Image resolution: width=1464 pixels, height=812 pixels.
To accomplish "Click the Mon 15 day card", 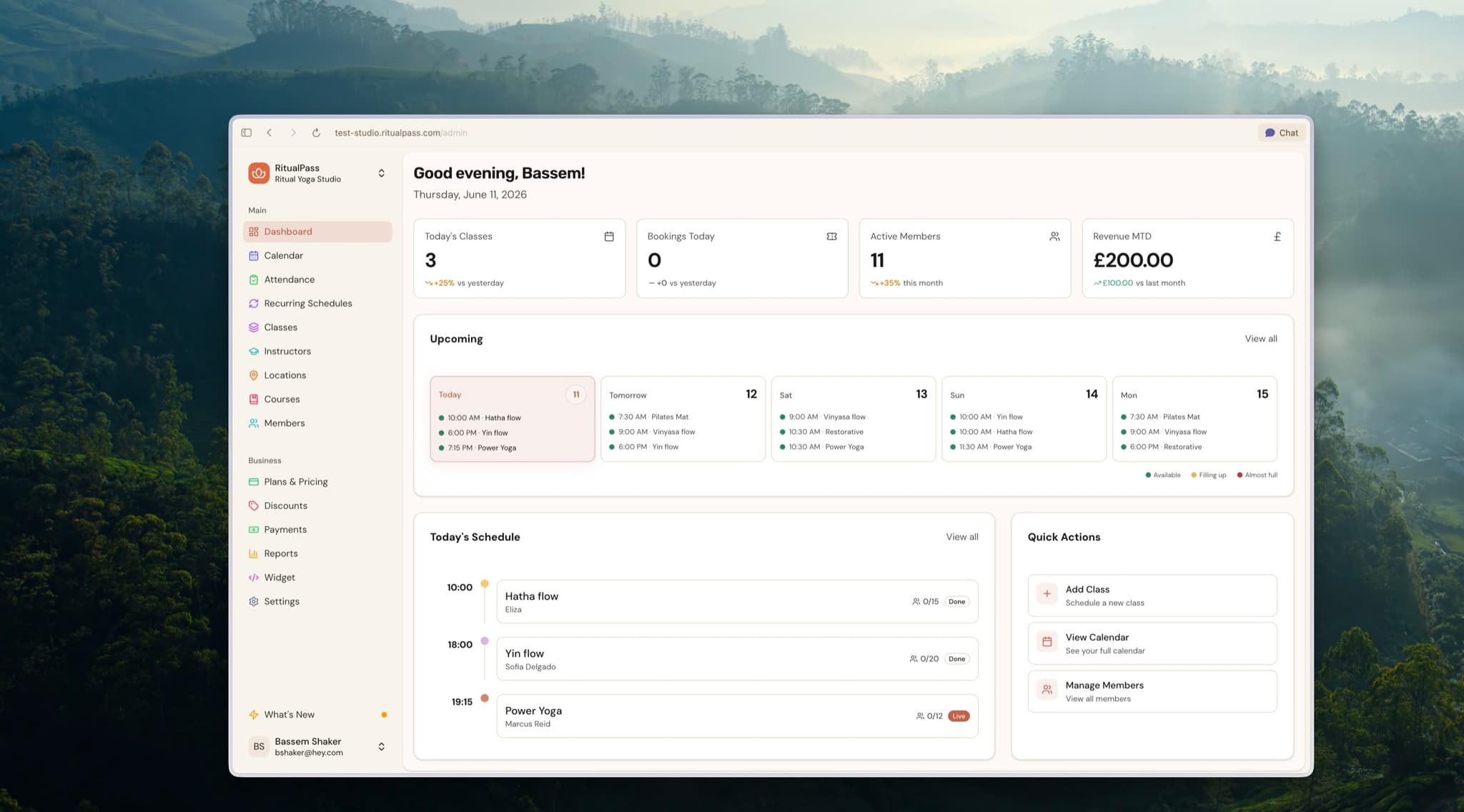I will (1195, 419).
